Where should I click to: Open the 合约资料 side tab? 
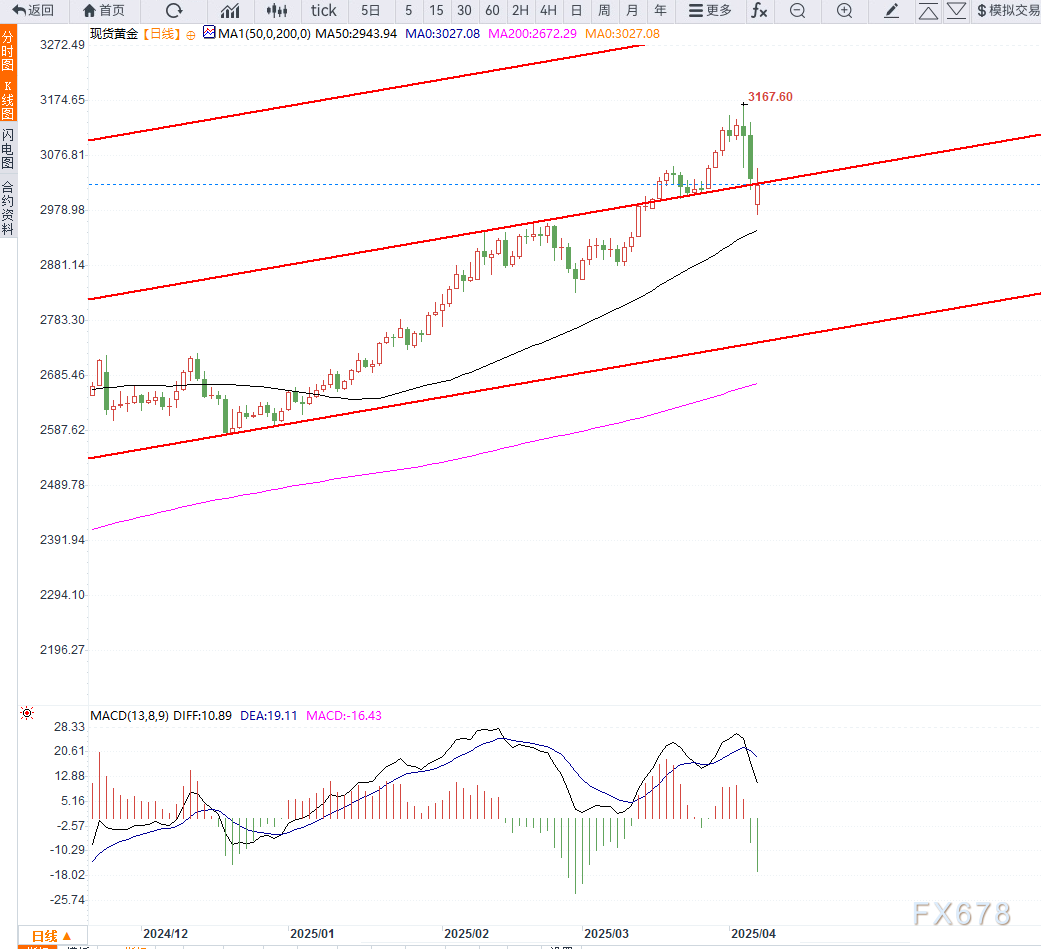[8, 207]
